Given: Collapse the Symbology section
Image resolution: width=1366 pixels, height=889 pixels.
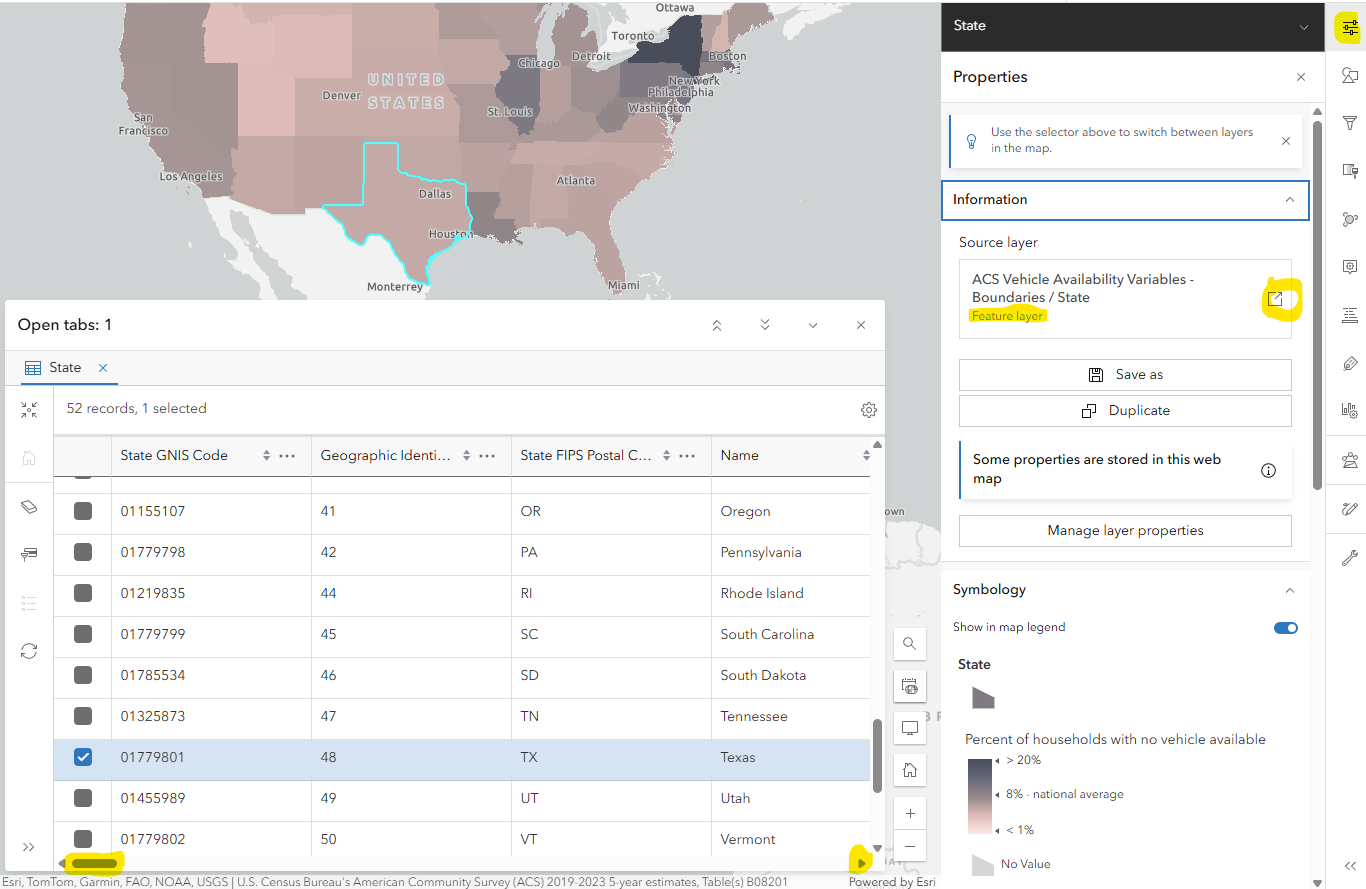Looking at the screenshot, I should pyautogui.click(x=1289, y=590).
